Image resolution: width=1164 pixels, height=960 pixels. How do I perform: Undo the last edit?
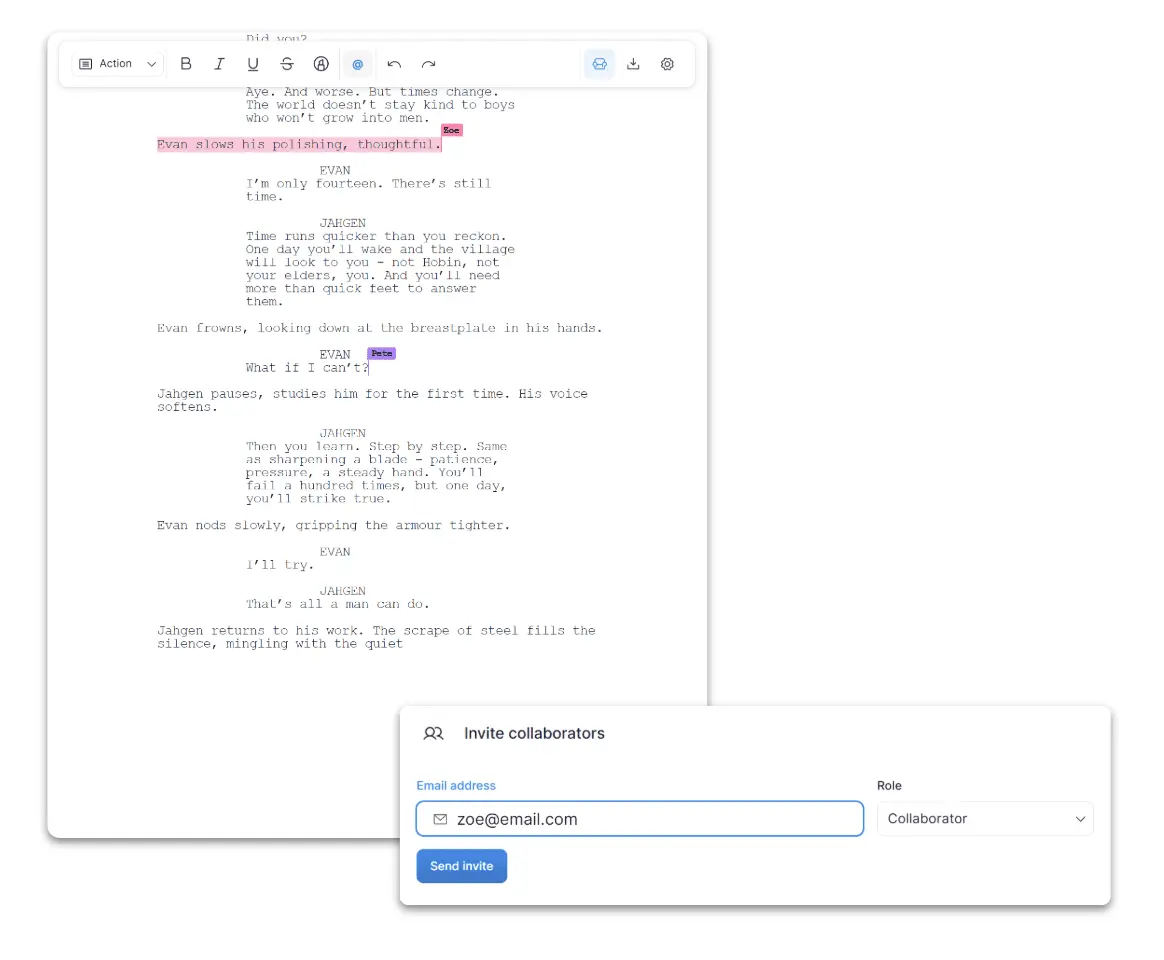(x=394, y=64)
